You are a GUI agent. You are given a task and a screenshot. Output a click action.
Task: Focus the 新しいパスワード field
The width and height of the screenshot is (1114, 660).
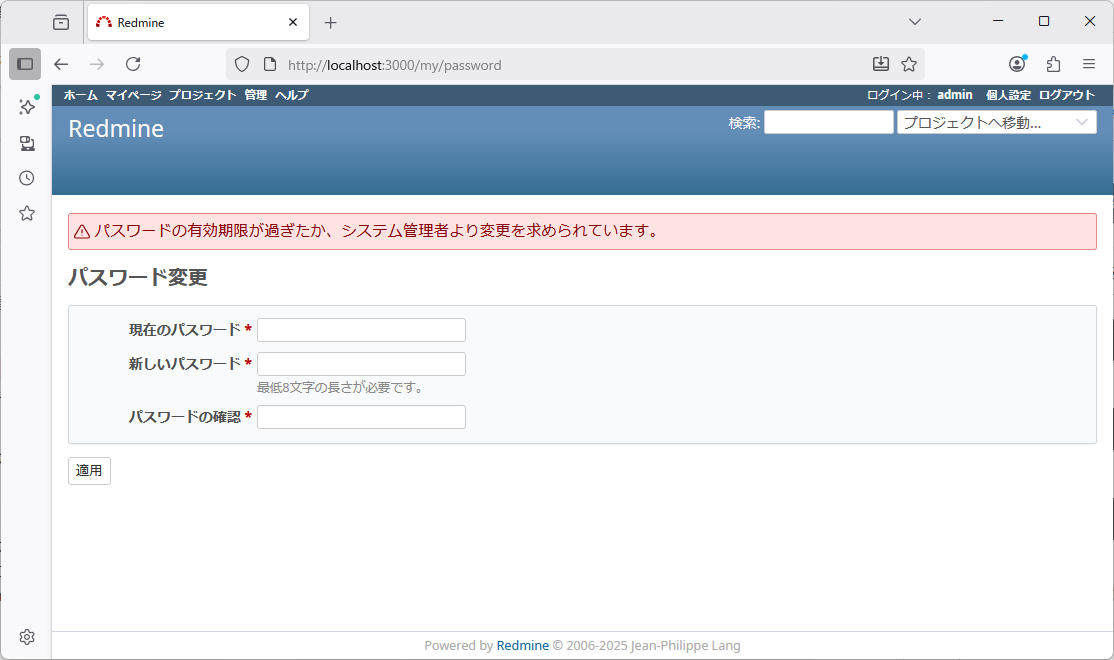click(362, 364)
